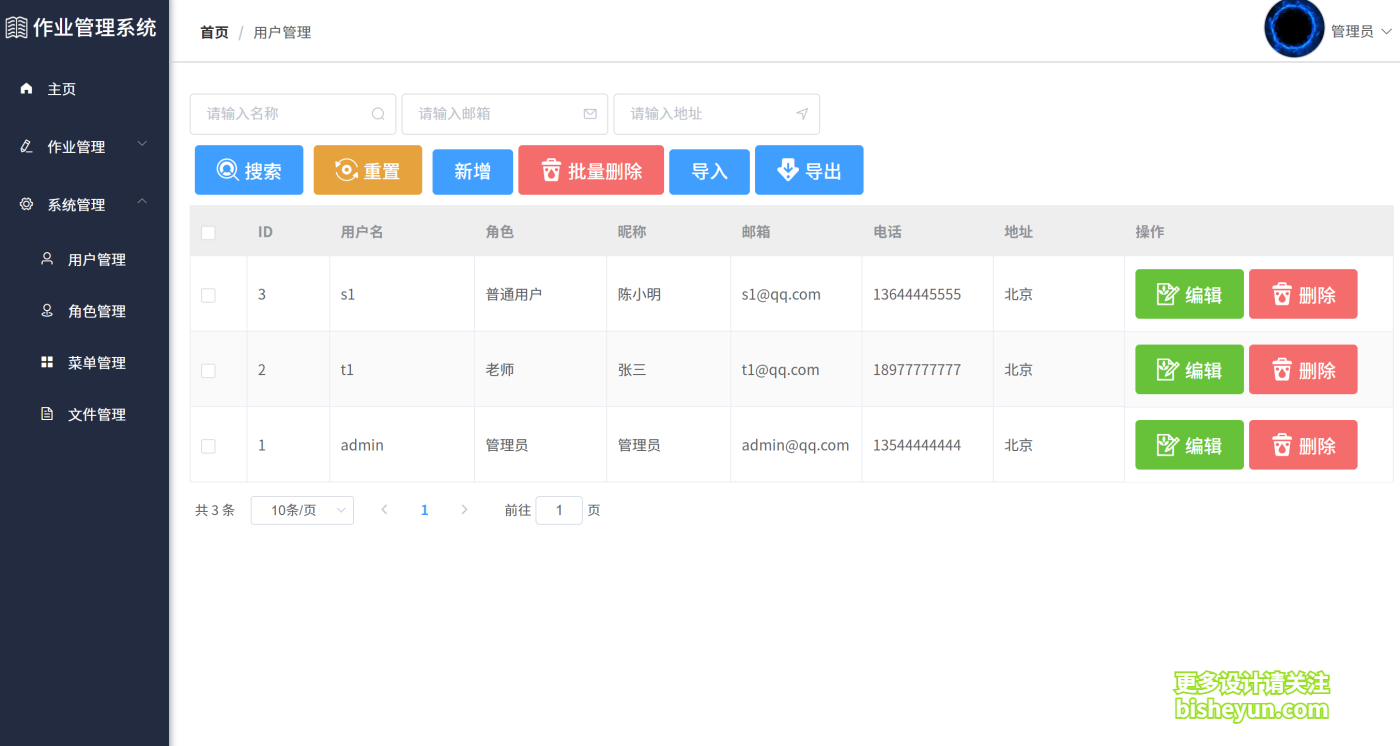The height and width of the screenshot is (746, 1400).
Task: Edit user admin with the 编辑 button
Action: pos(1189,445)
